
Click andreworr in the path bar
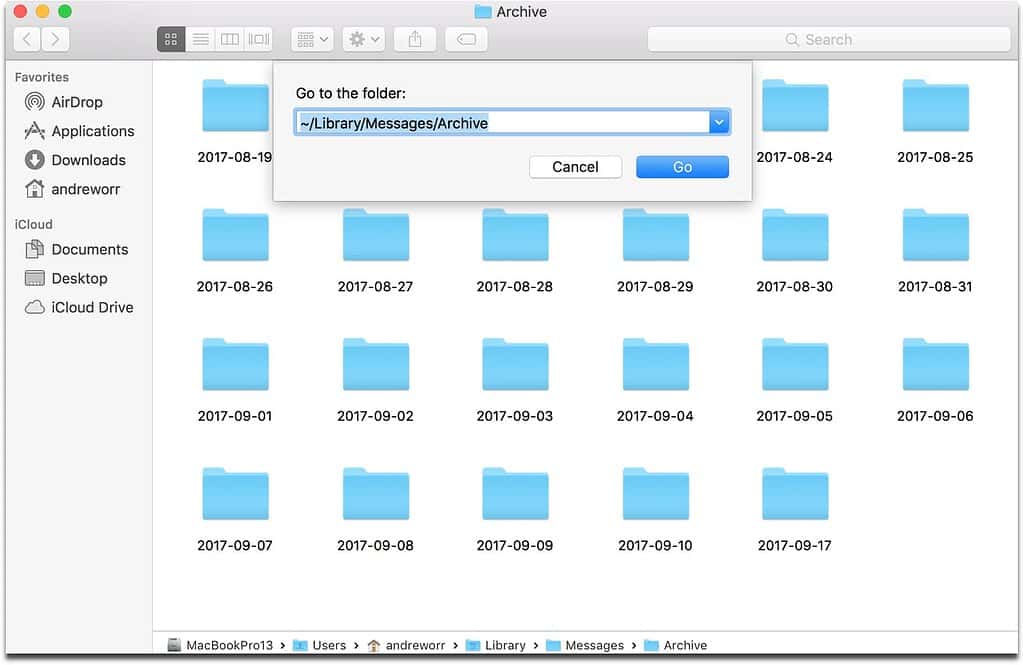pyautogui.click(x=406, y=645)
